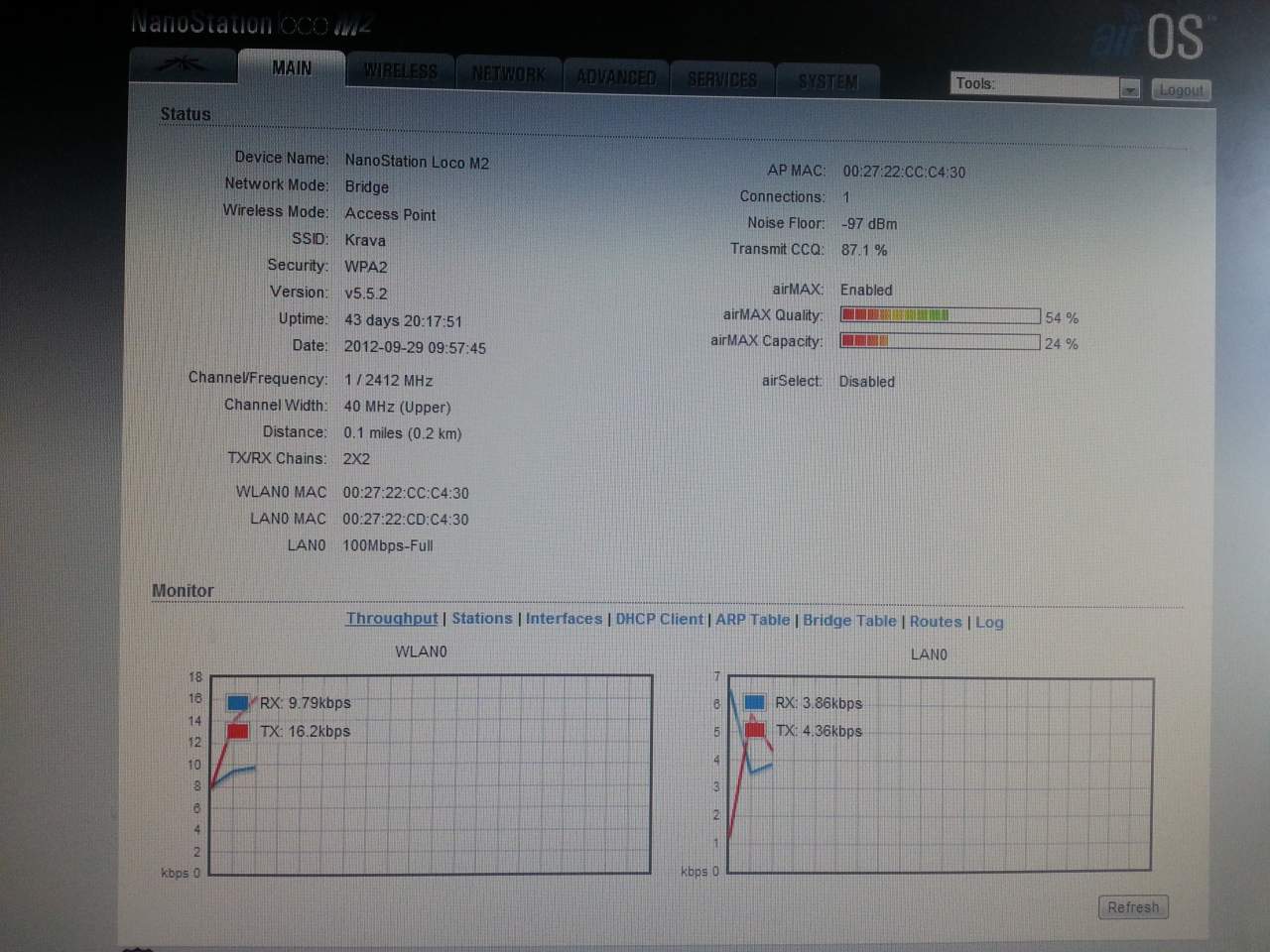Show the ARP Table
Screen dimensions: 1270x952
753,620
